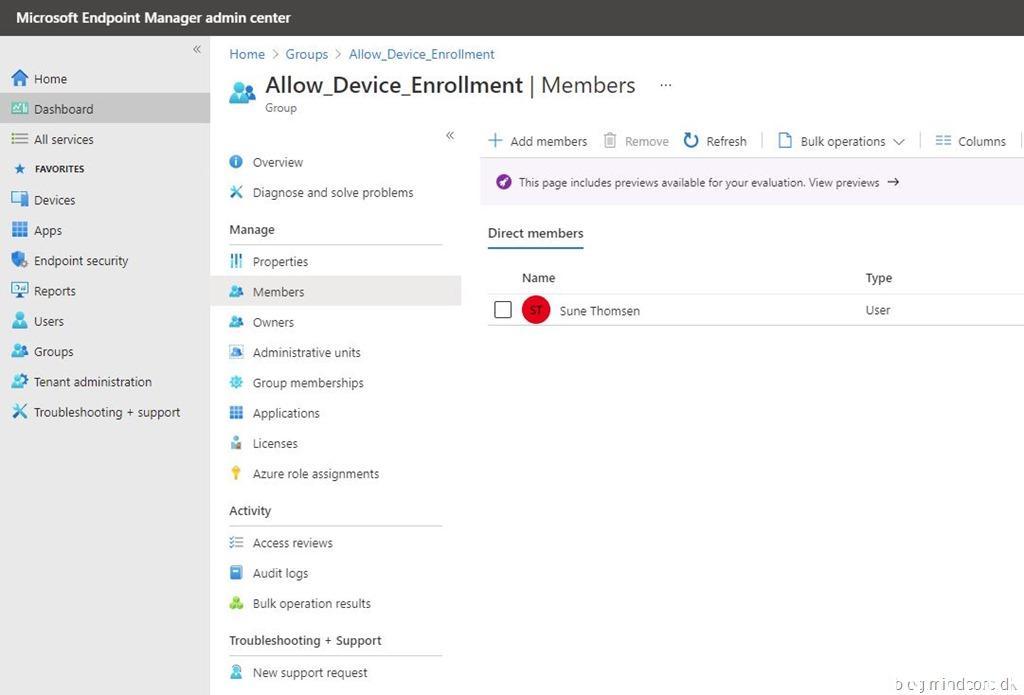The width and height of the screenshot is (1024, 695).
Task: Select the Tenant administration icon
Action: coord(19,382)
